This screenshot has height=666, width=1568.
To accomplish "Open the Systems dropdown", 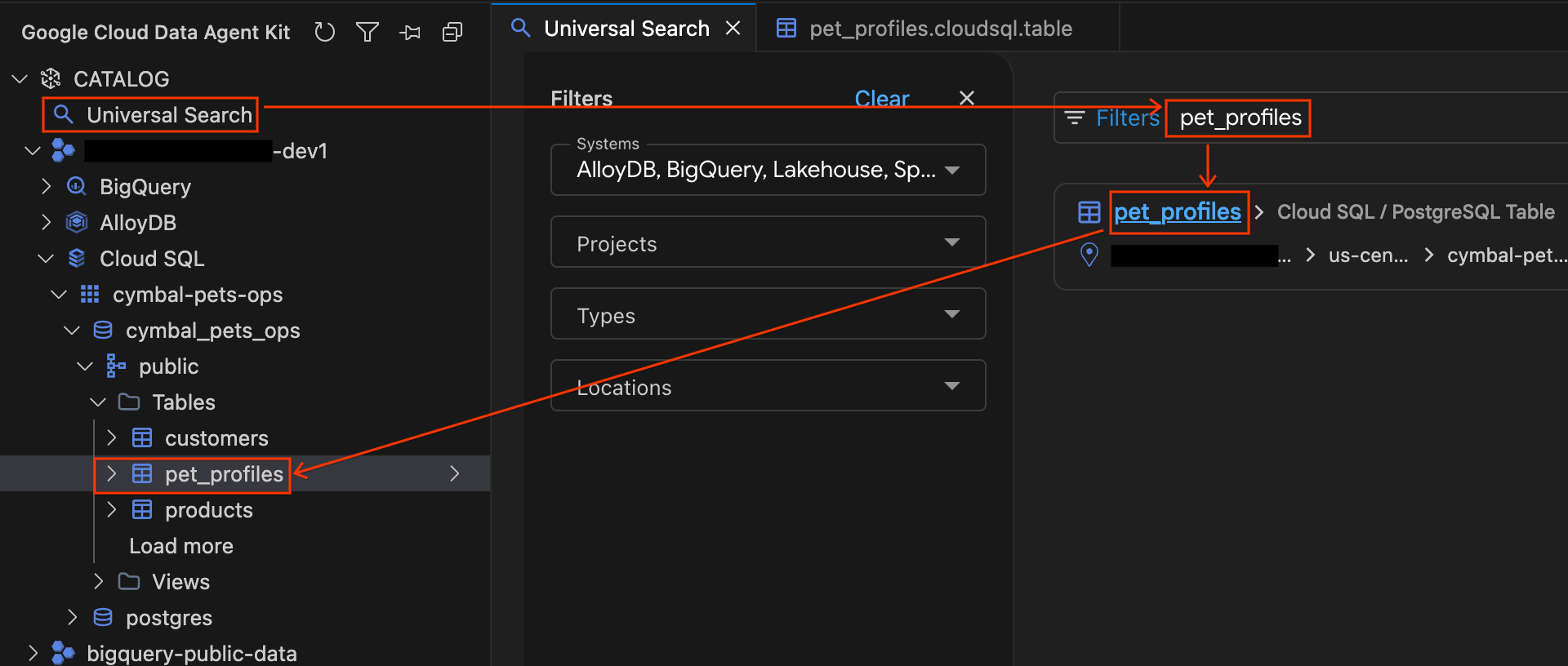I will pyautogui.click(x=768, y=170).
